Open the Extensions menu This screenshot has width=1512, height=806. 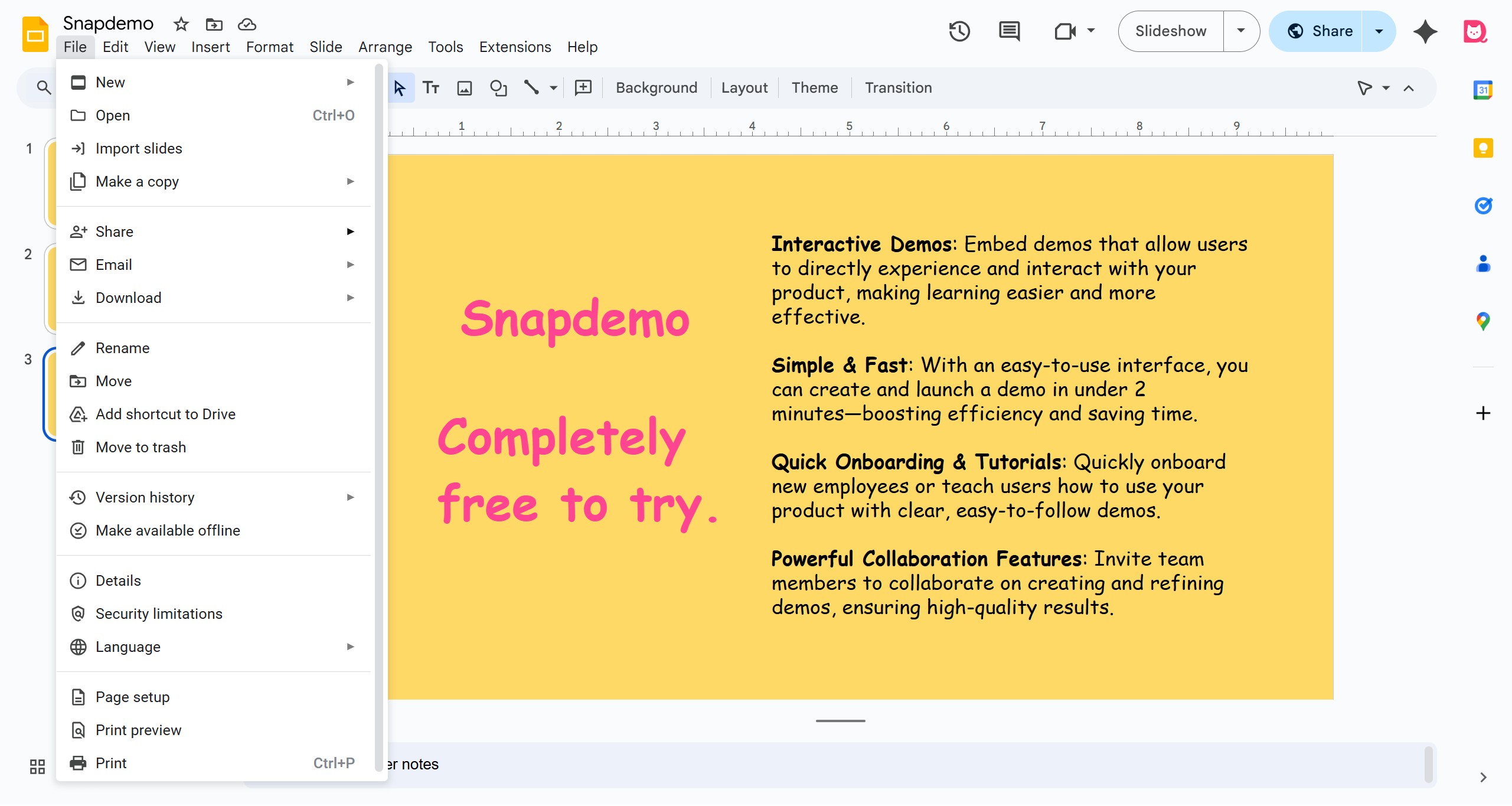pos(515,47)
